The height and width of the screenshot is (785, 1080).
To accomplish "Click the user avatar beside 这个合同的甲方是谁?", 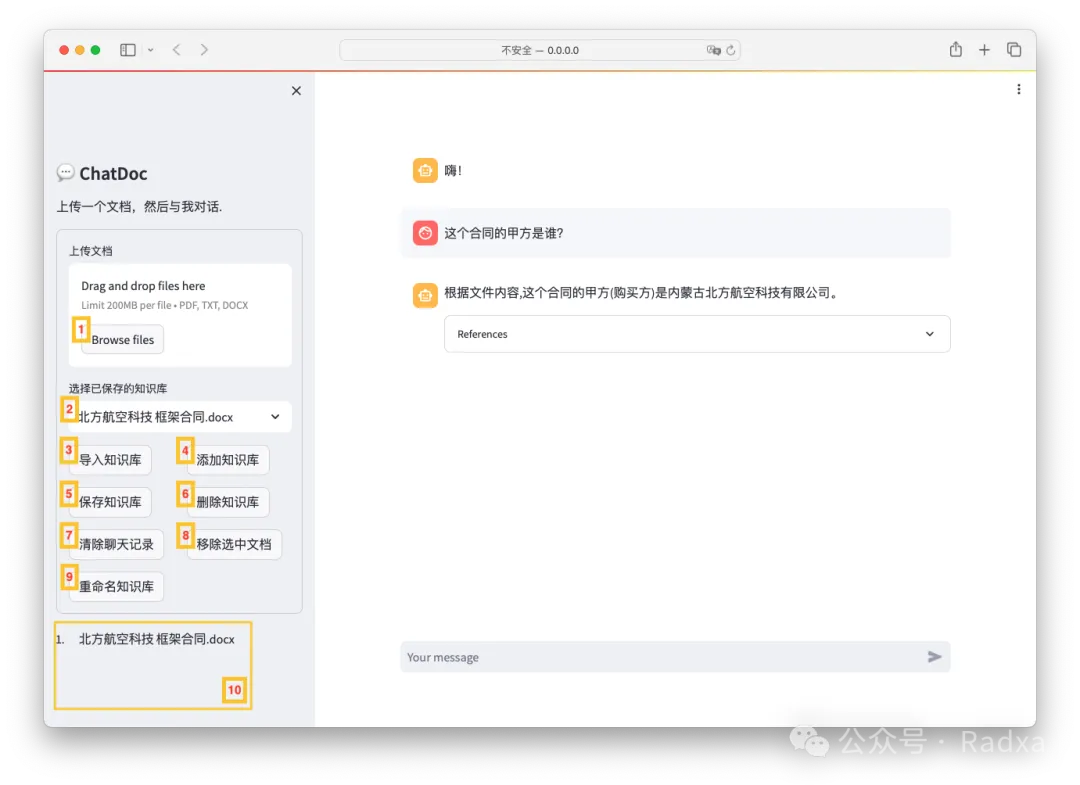I will pyautogui.click(x=425, y=233).
